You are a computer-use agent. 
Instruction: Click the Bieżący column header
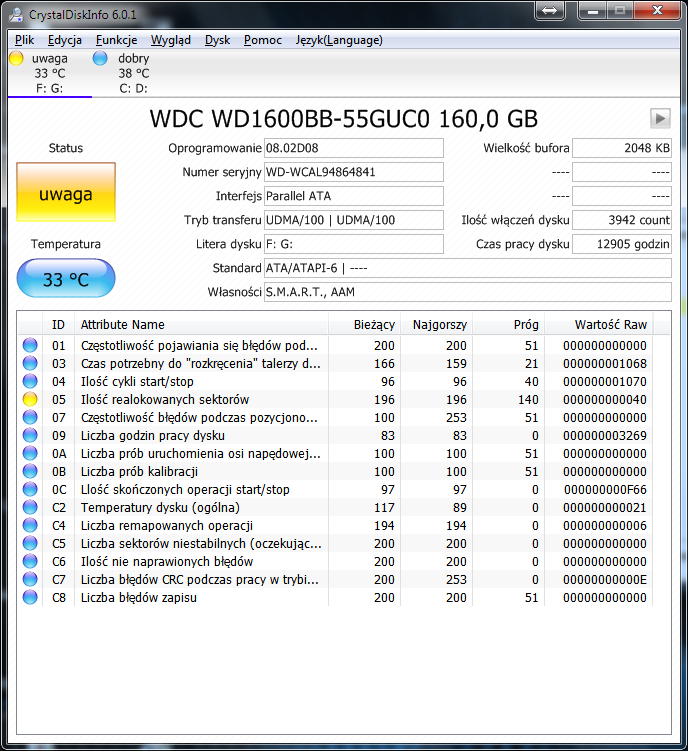[x=365, y=324]
